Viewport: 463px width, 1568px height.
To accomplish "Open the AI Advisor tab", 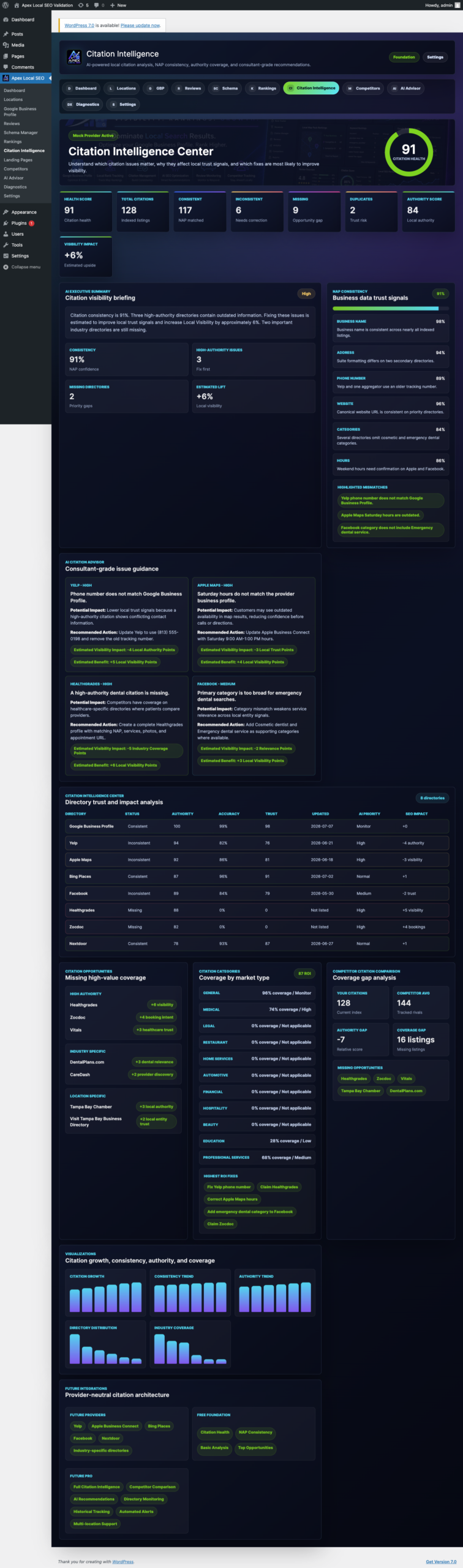I will (406, 88).
